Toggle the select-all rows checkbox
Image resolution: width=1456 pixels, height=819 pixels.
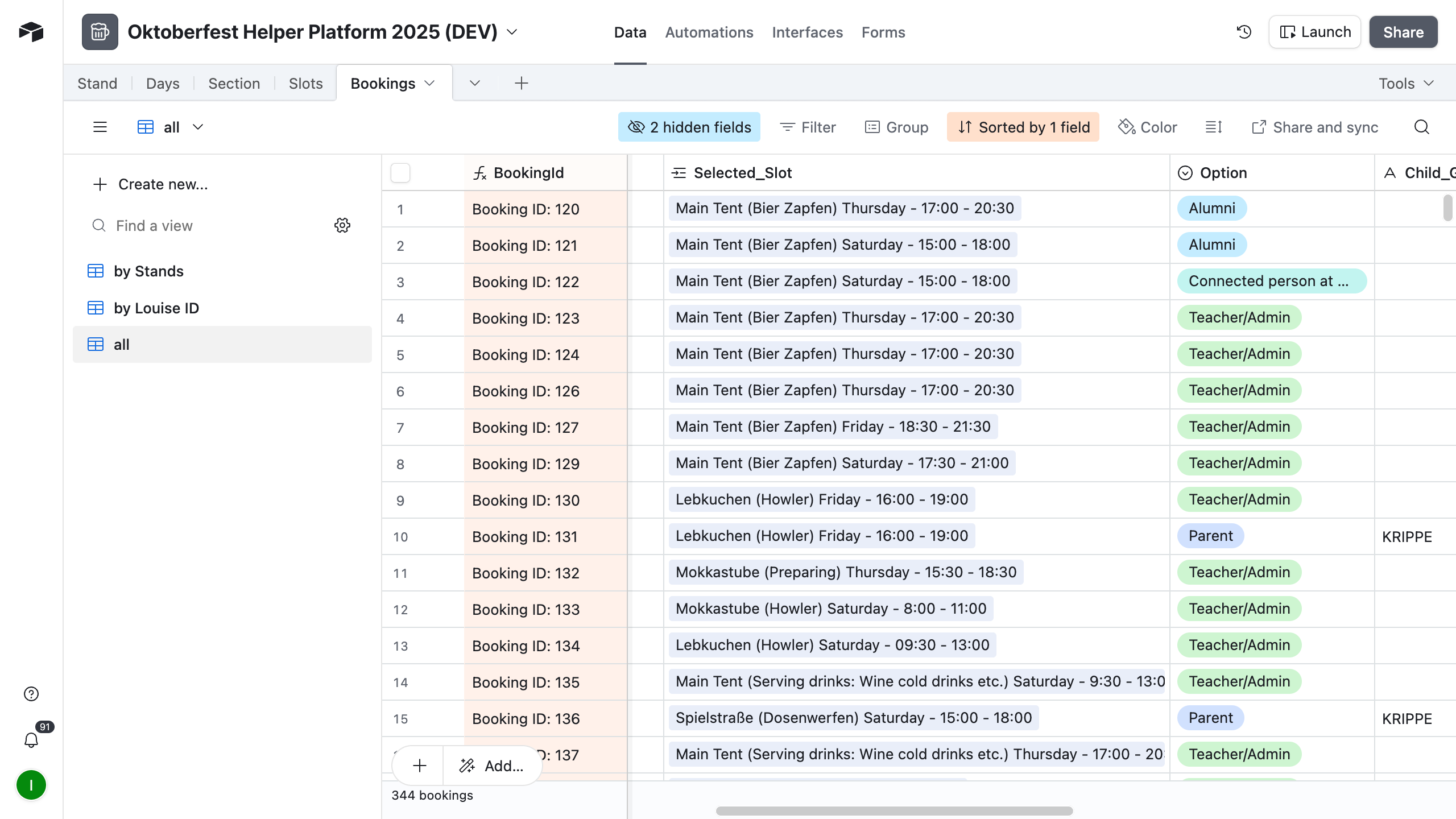(x=400, y=172)
